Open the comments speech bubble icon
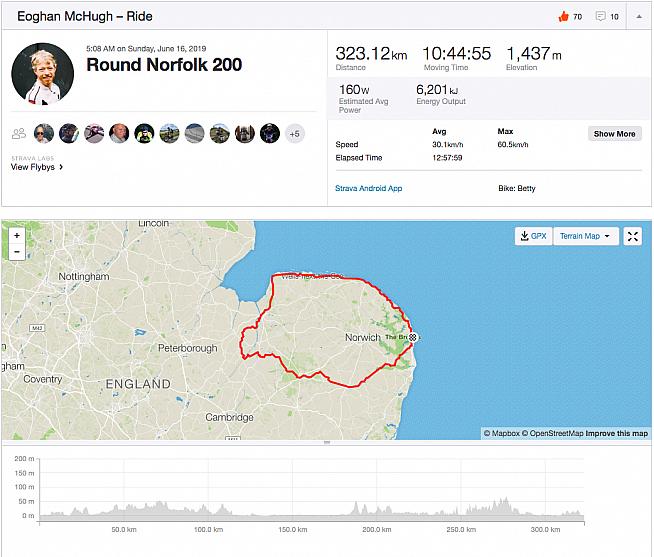The height and width of the screenshot is (557, 654). tap(600, 17)
